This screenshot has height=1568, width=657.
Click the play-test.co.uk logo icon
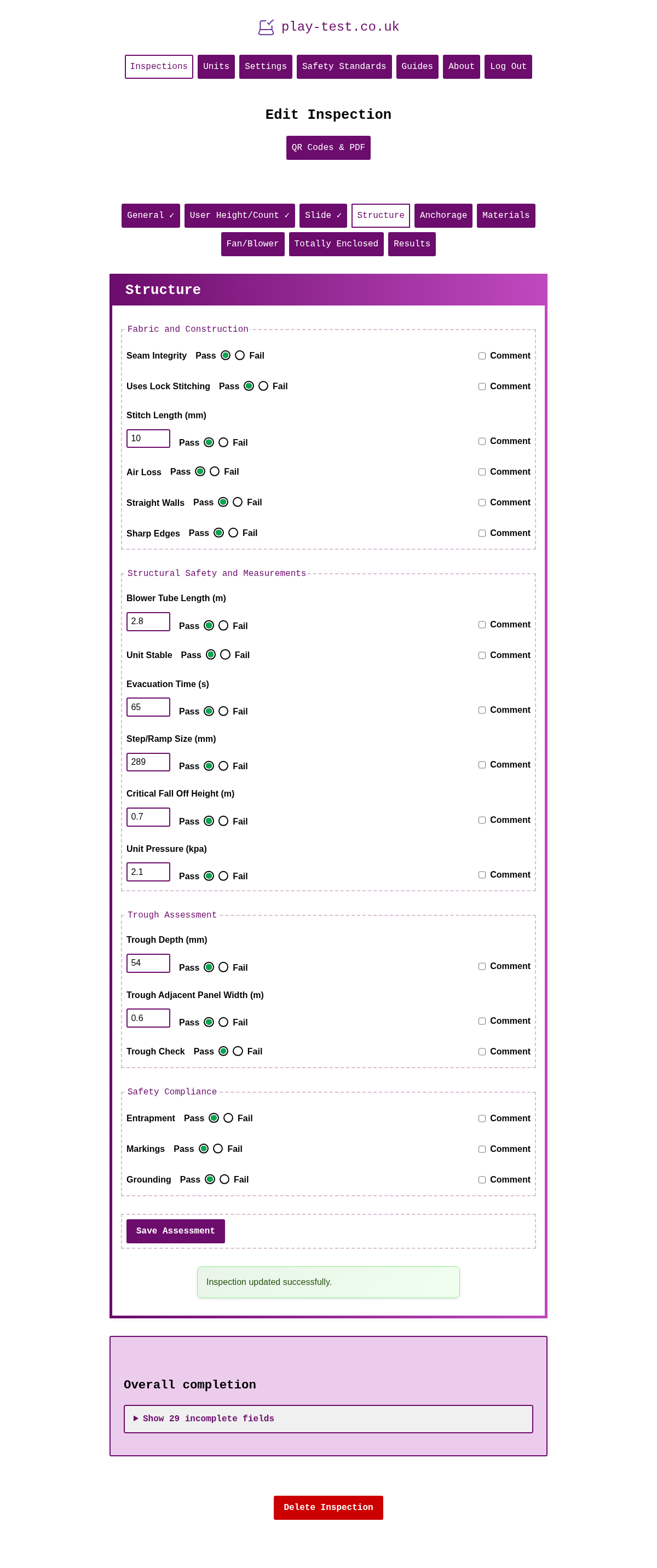tap(267, 26)
